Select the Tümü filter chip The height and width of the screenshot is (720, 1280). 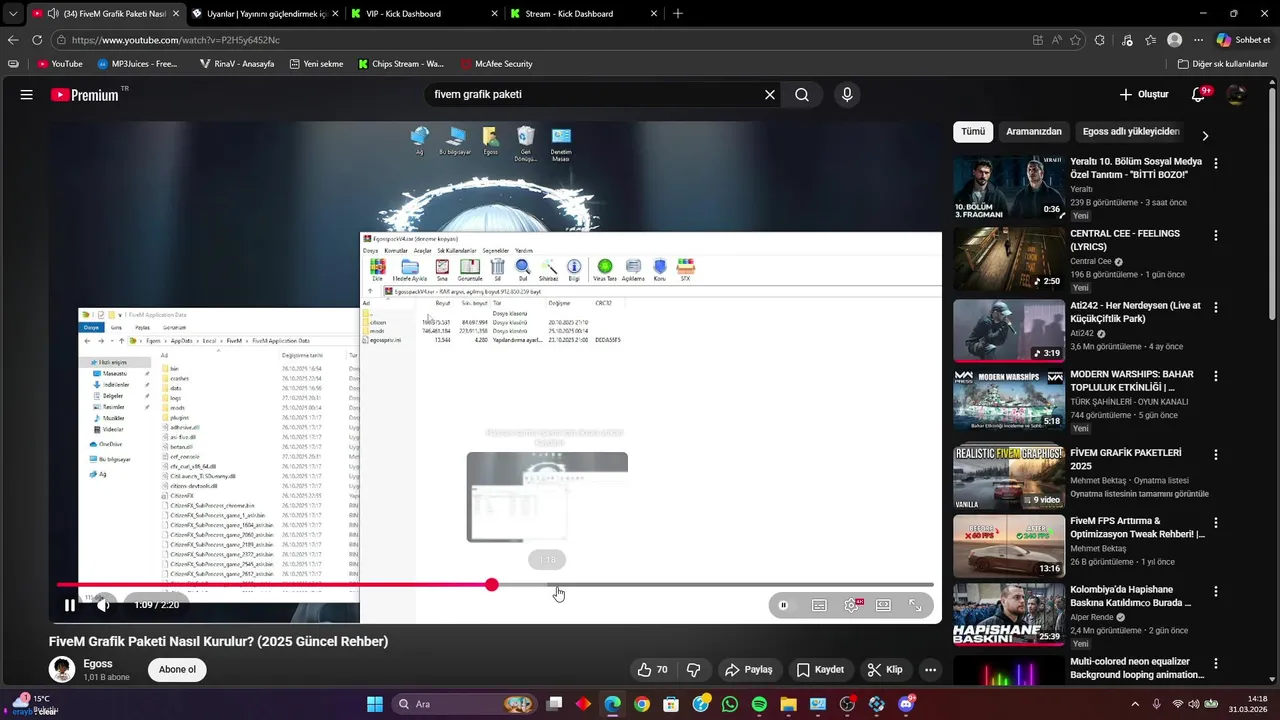(x=973, y=132)
